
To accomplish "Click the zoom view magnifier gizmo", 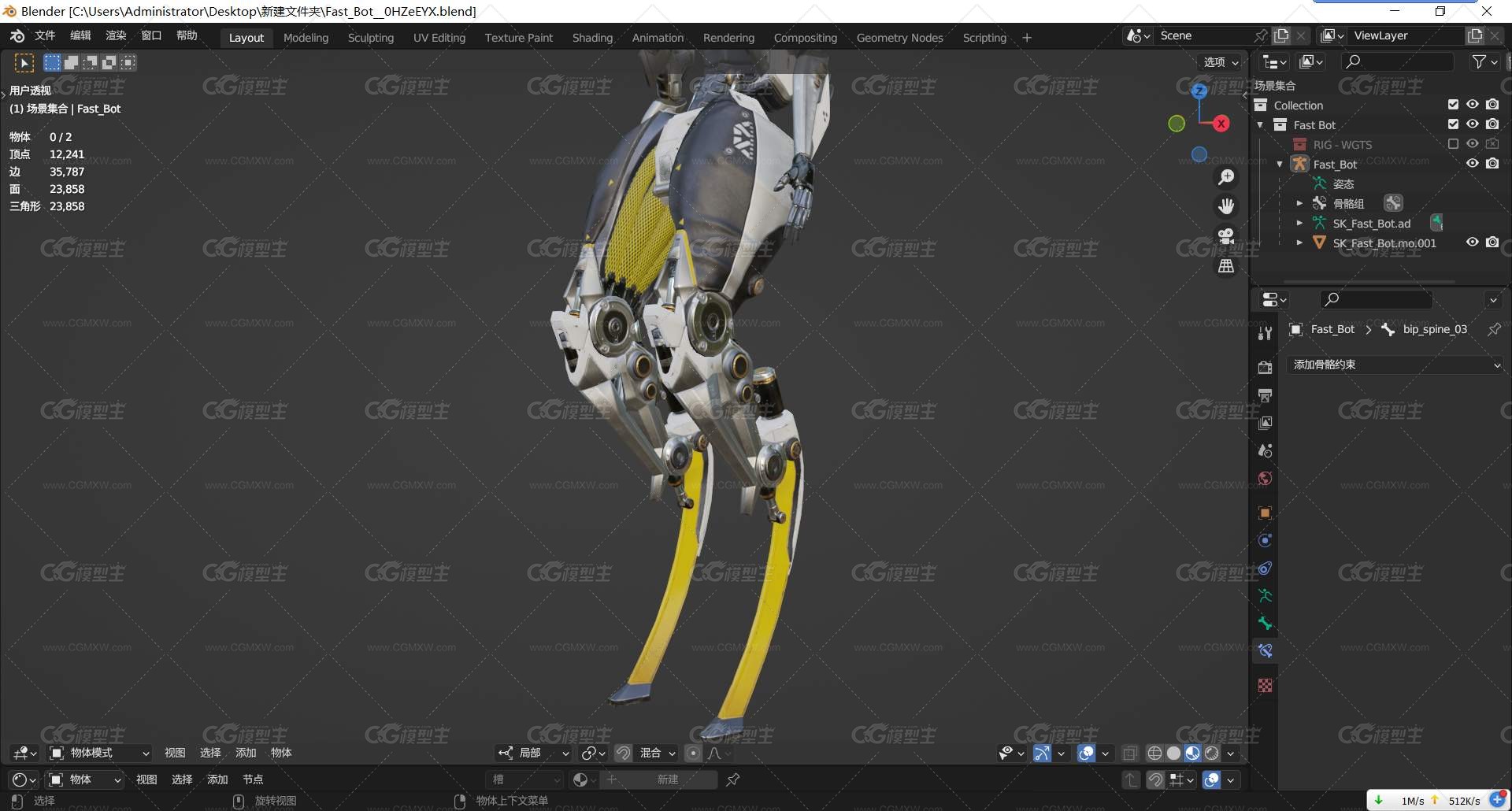I will [1226, 177].
